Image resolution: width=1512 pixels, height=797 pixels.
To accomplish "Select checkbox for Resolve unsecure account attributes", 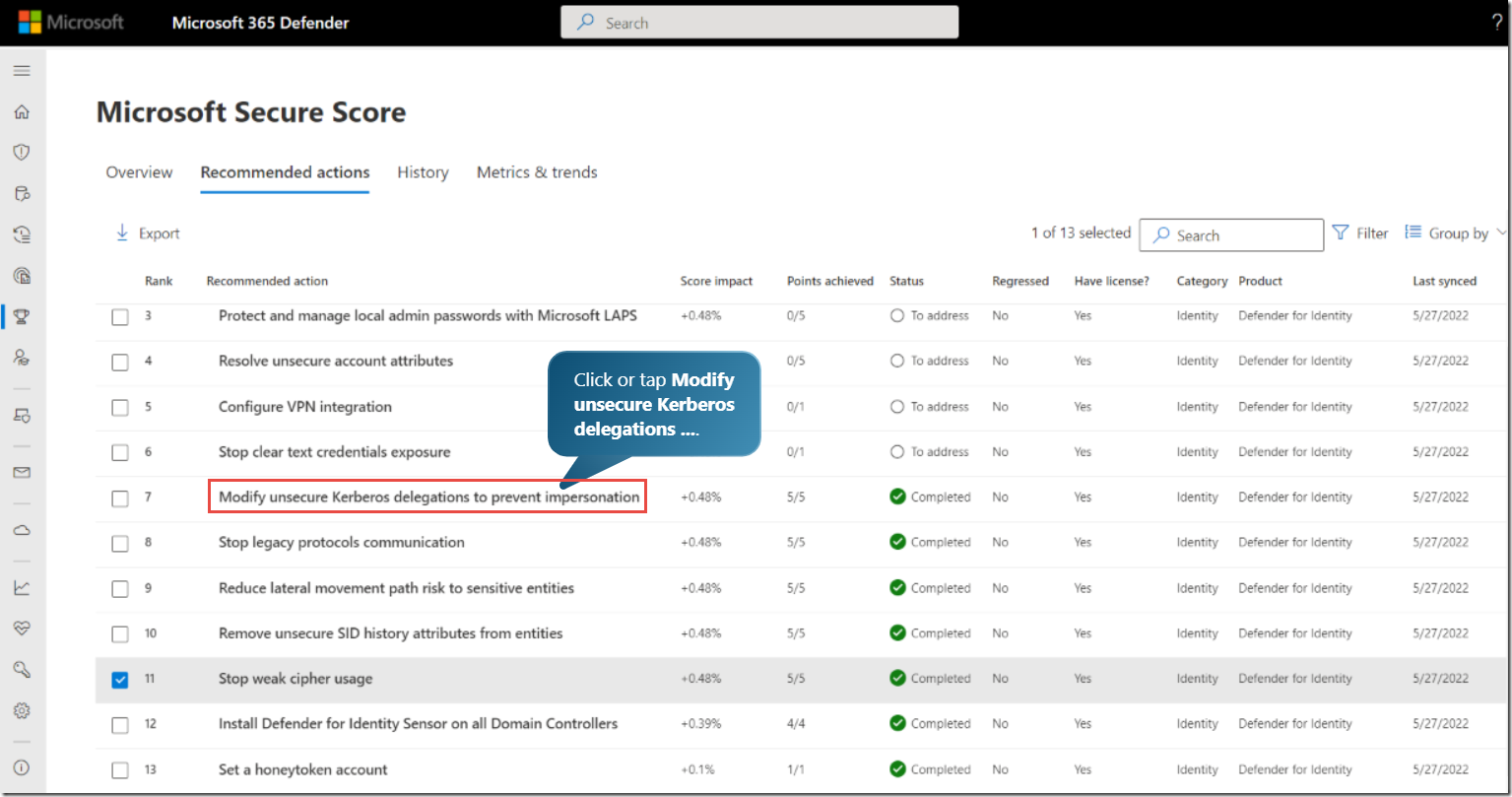I will click(120, 363).
